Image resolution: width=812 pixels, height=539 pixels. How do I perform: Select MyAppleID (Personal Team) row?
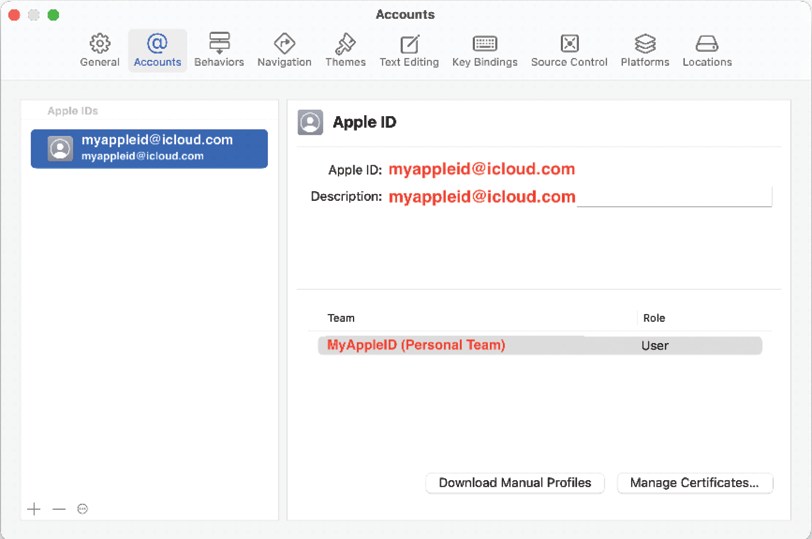(540, 345)
